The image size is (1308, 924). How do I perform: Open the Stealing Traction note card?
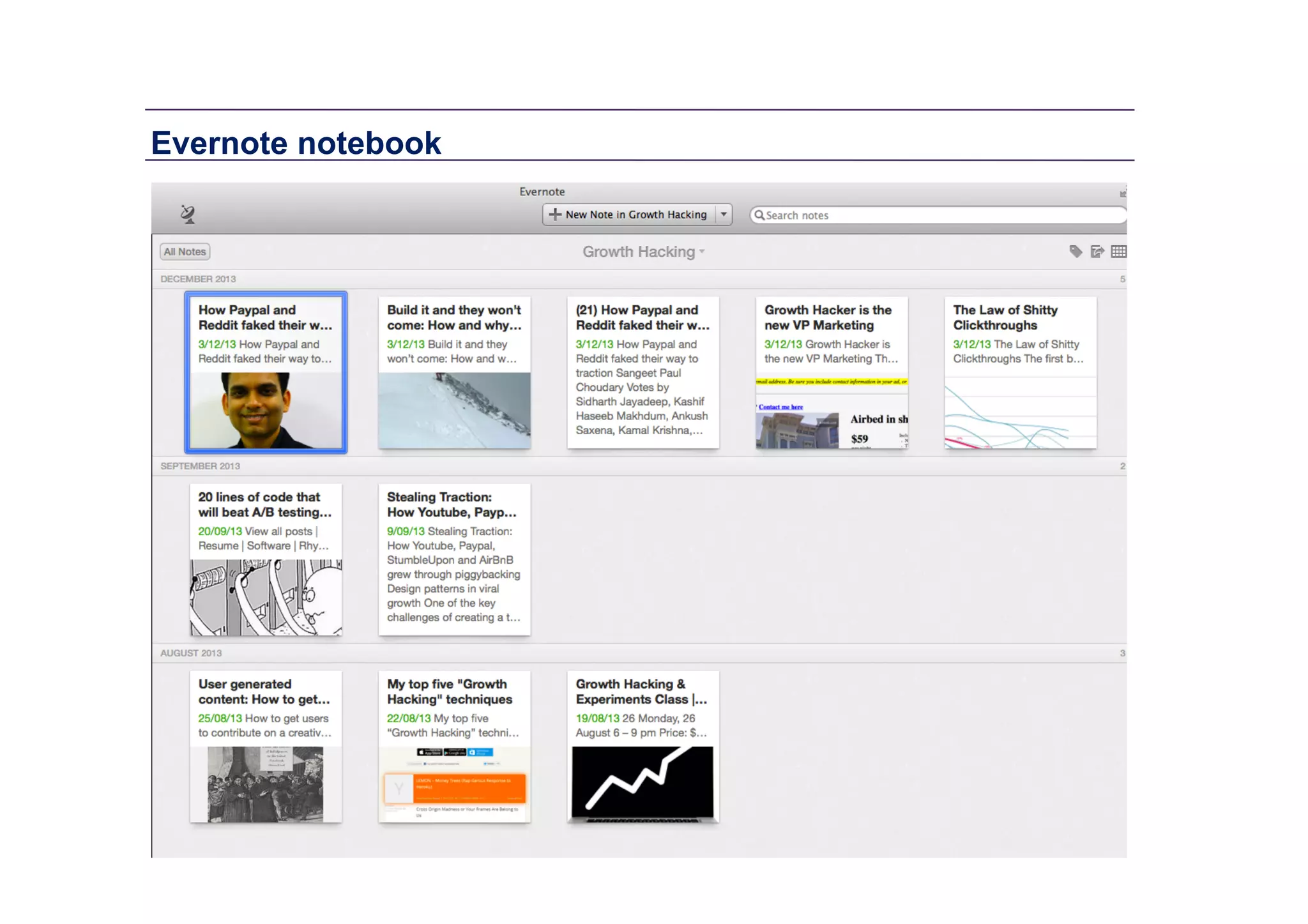pos(454,559)
